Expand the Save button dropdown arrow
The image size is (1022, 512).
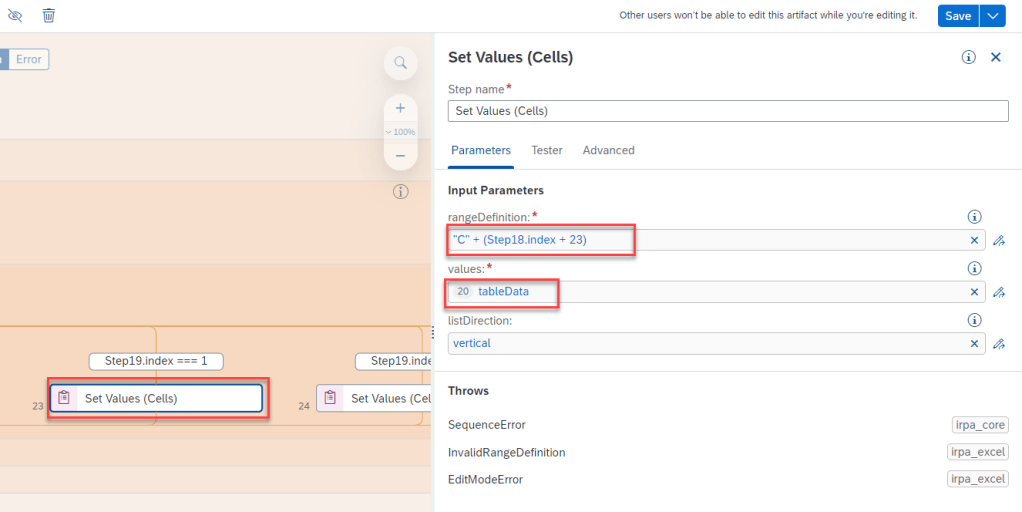pos(992,16)
